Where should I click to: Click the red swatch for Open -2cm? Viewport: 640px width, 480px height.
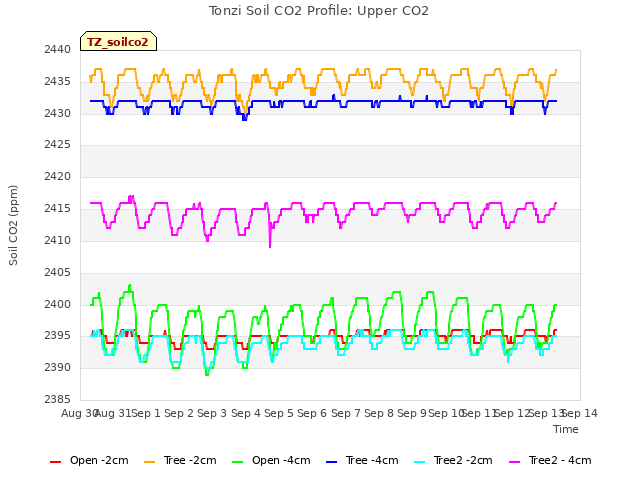tap(56, 462)
